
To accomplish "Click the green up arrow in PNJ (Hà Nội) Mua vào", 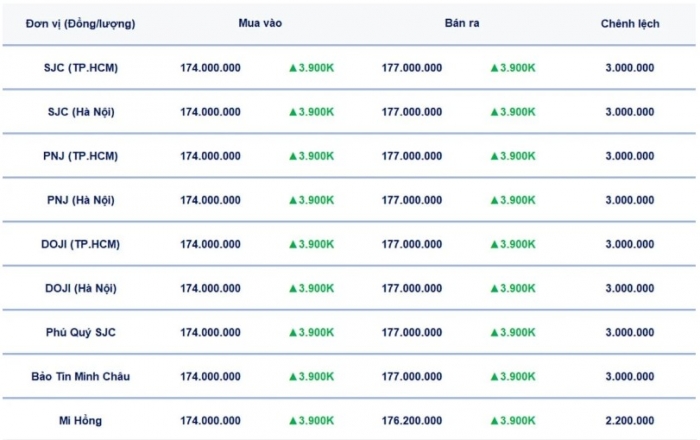I will pos(293,200).
